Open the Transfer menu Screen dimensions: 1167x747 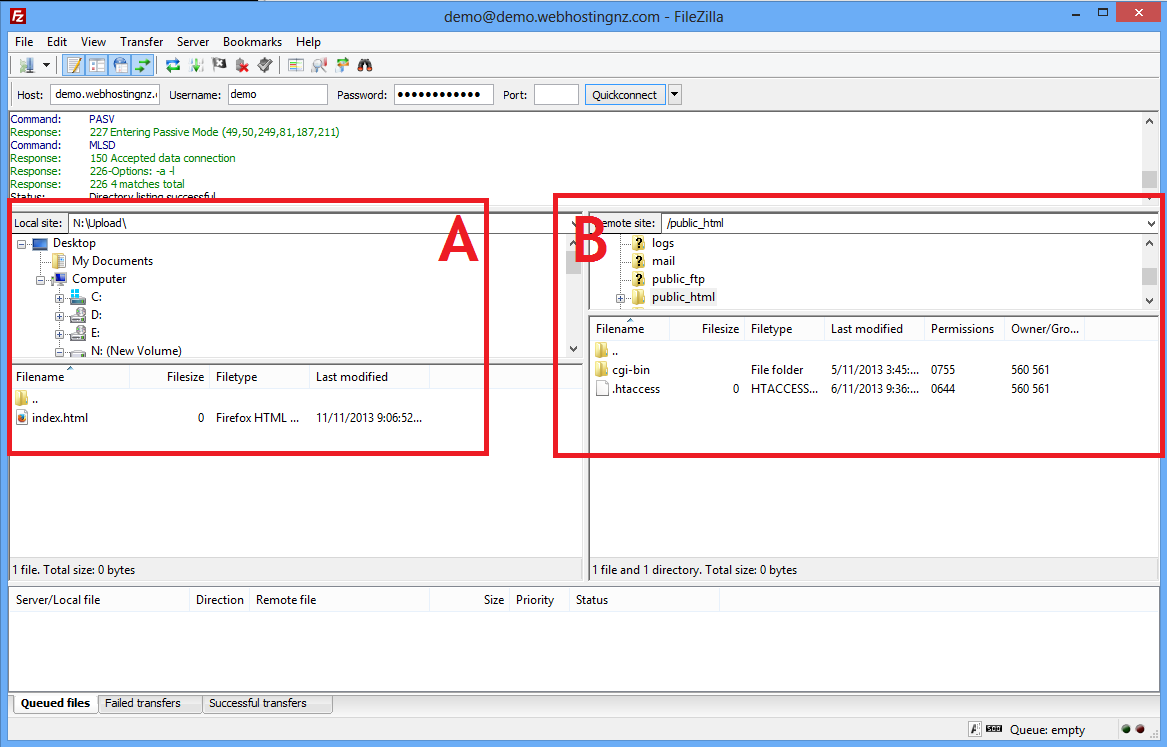point(141,42)
